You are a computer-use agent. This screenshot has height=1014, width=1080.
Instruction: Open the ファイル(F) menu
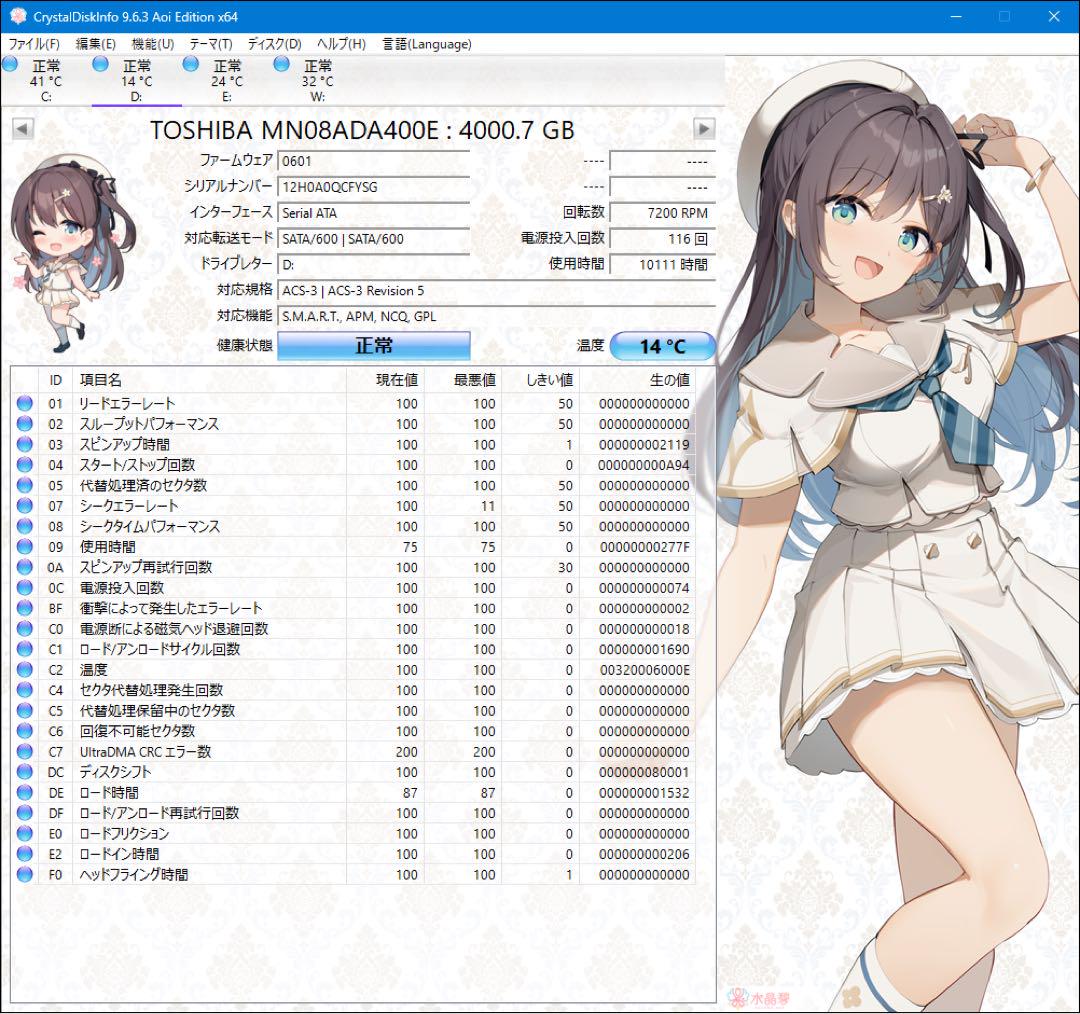pos(34,44)
